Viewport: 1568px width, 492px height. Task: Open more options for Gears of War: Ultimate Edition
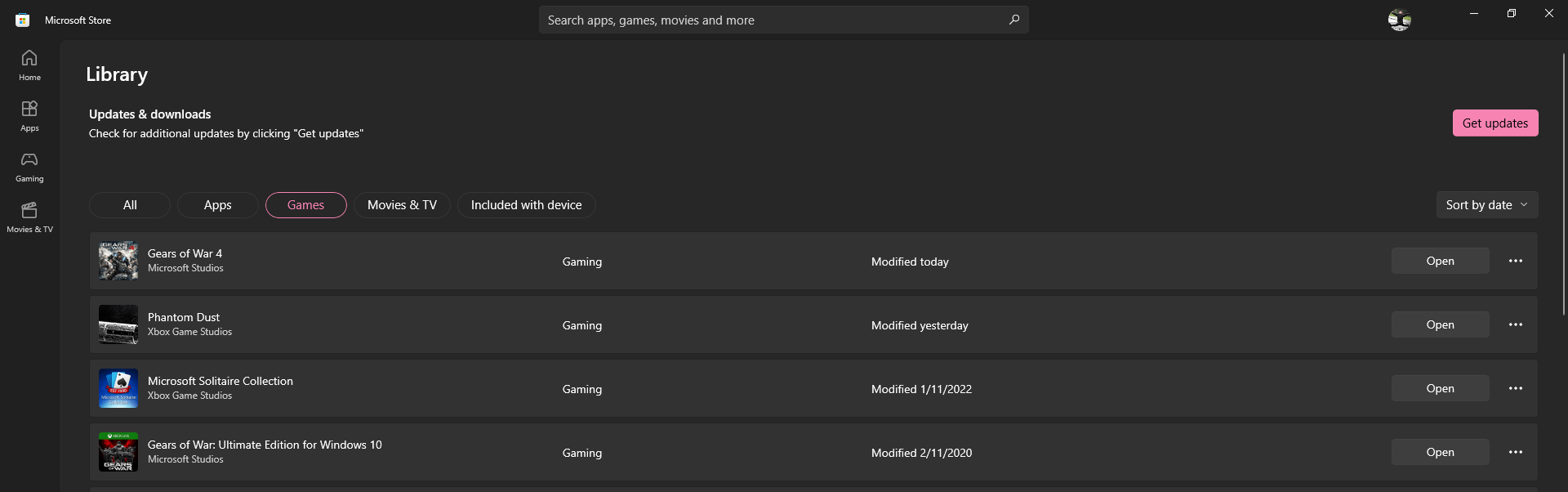[1515, 452]
